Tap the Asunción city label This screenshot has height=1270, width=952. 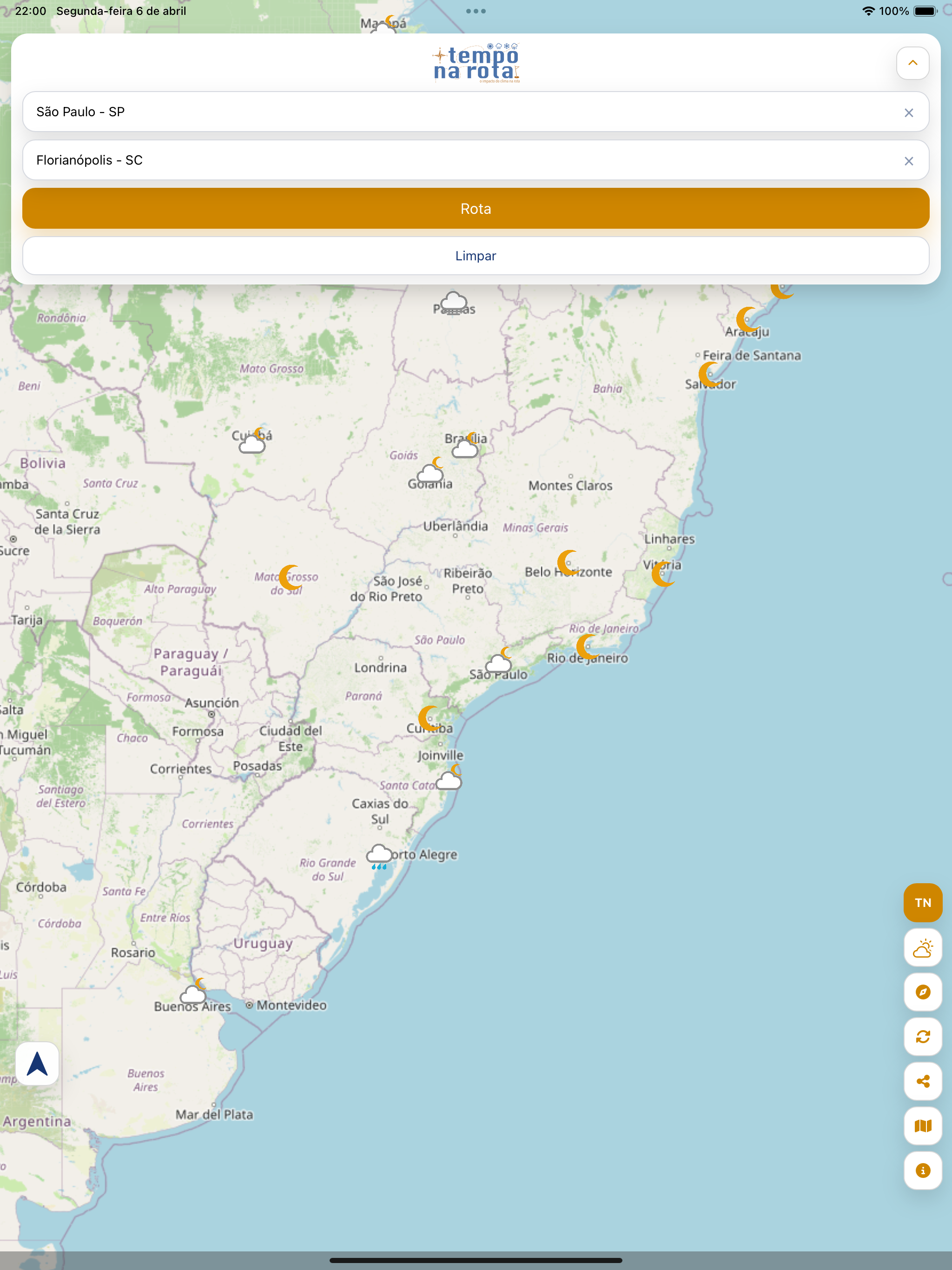[x=212, y=703]
